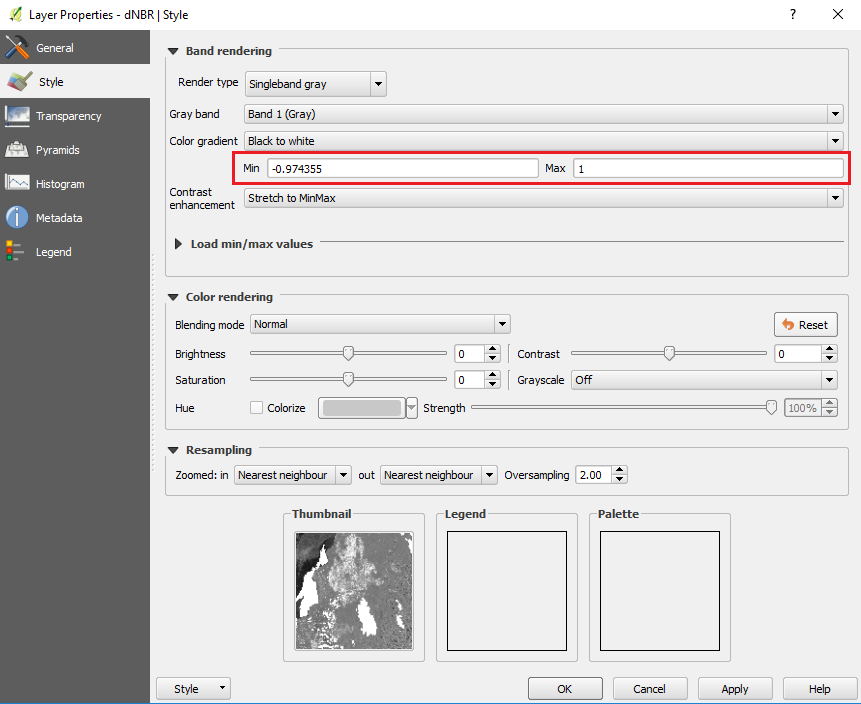Enable the Colorize checkbox

[256, 408]
